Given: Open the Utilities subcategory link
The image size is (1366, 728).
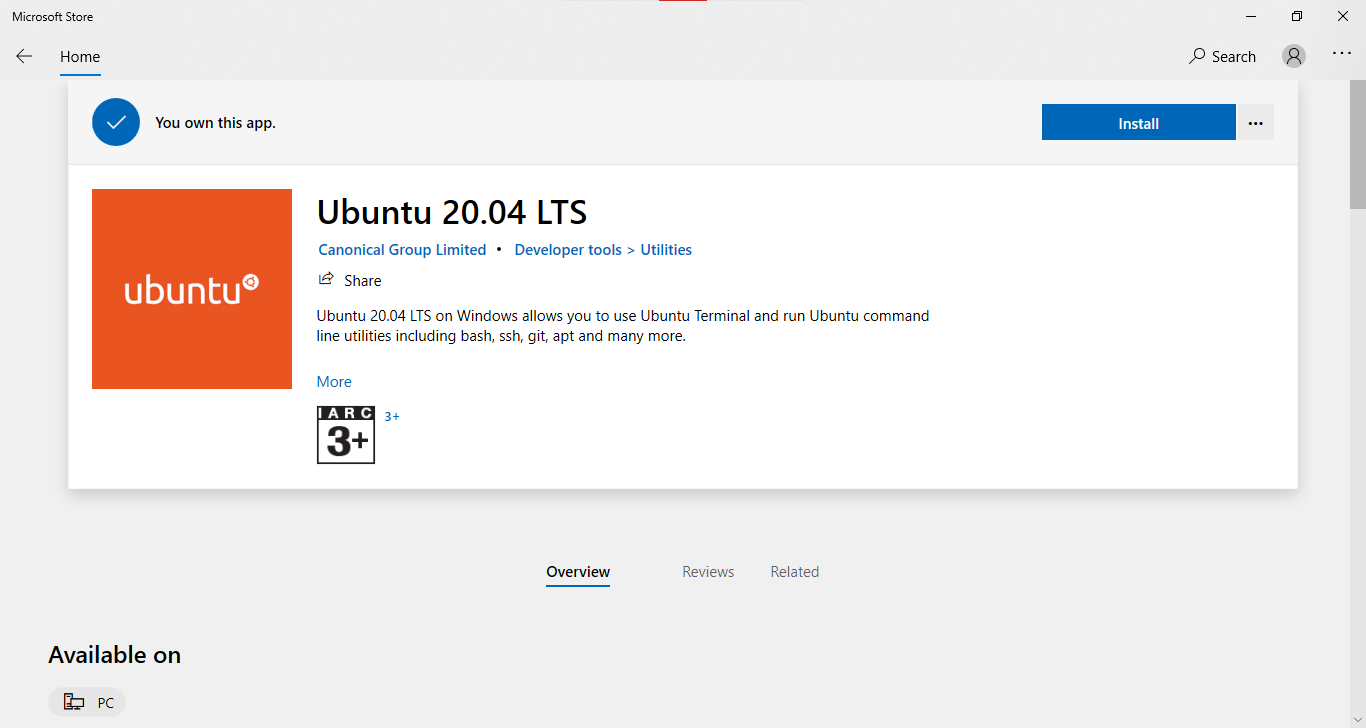Looking at the screenshot, I should click(666, 250).
